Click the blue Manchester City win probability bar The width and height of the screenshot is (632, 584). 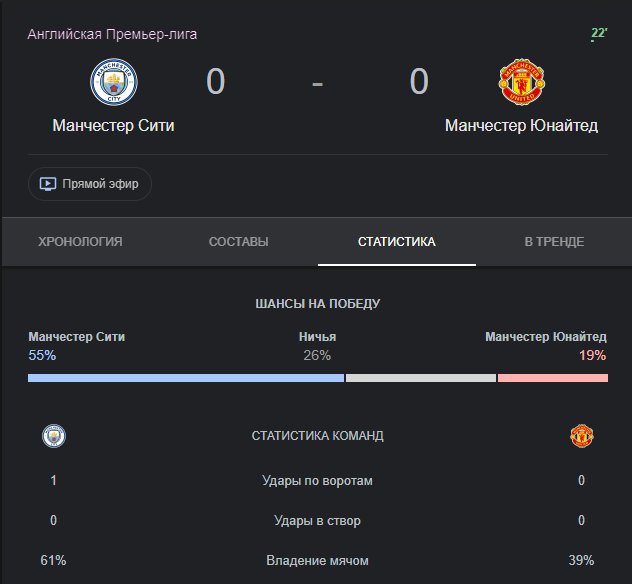(x=185, y=378)
